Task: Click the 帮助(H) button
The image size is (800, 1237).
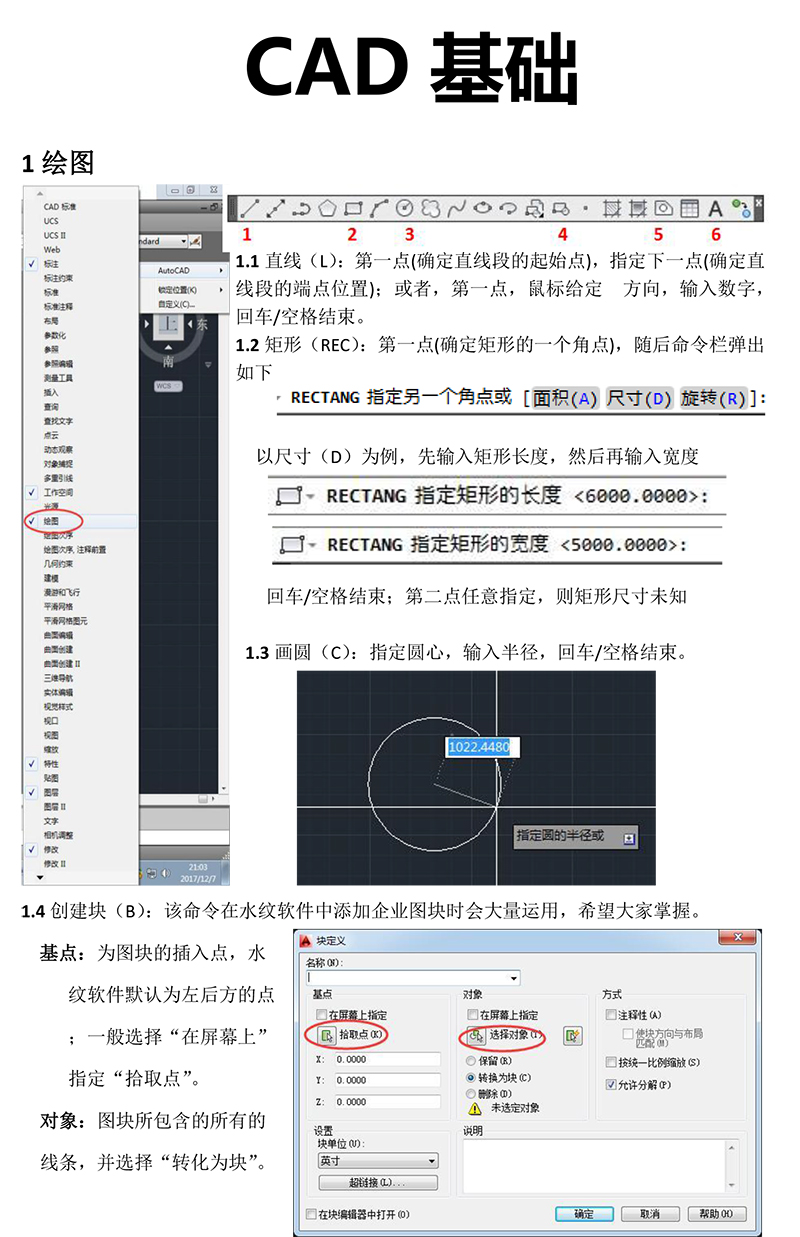Action: 717,1214
